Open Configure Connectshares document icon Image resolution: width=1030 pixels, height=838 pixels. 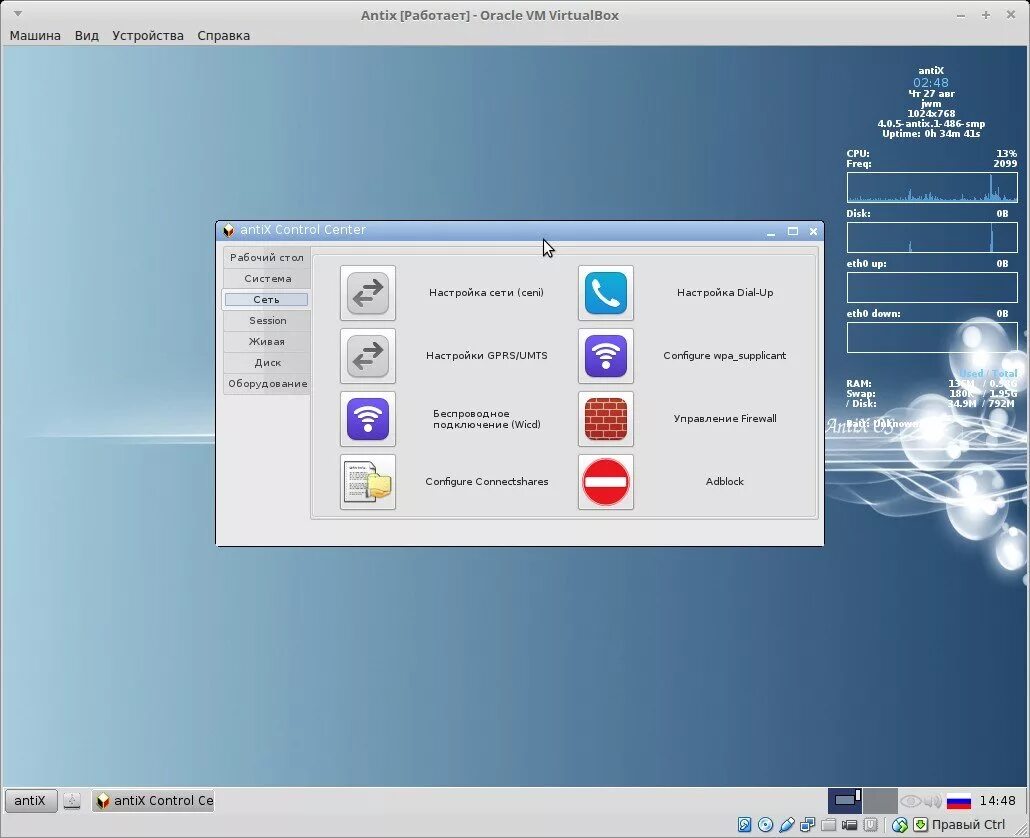point(368,482)
